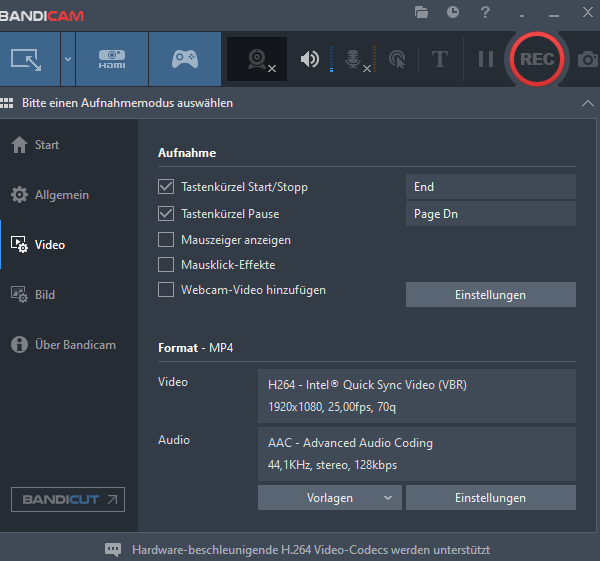Viewport: 600px width, 561px height.
Task: Click the End hotkey field
Action: [x=491, y=187]
